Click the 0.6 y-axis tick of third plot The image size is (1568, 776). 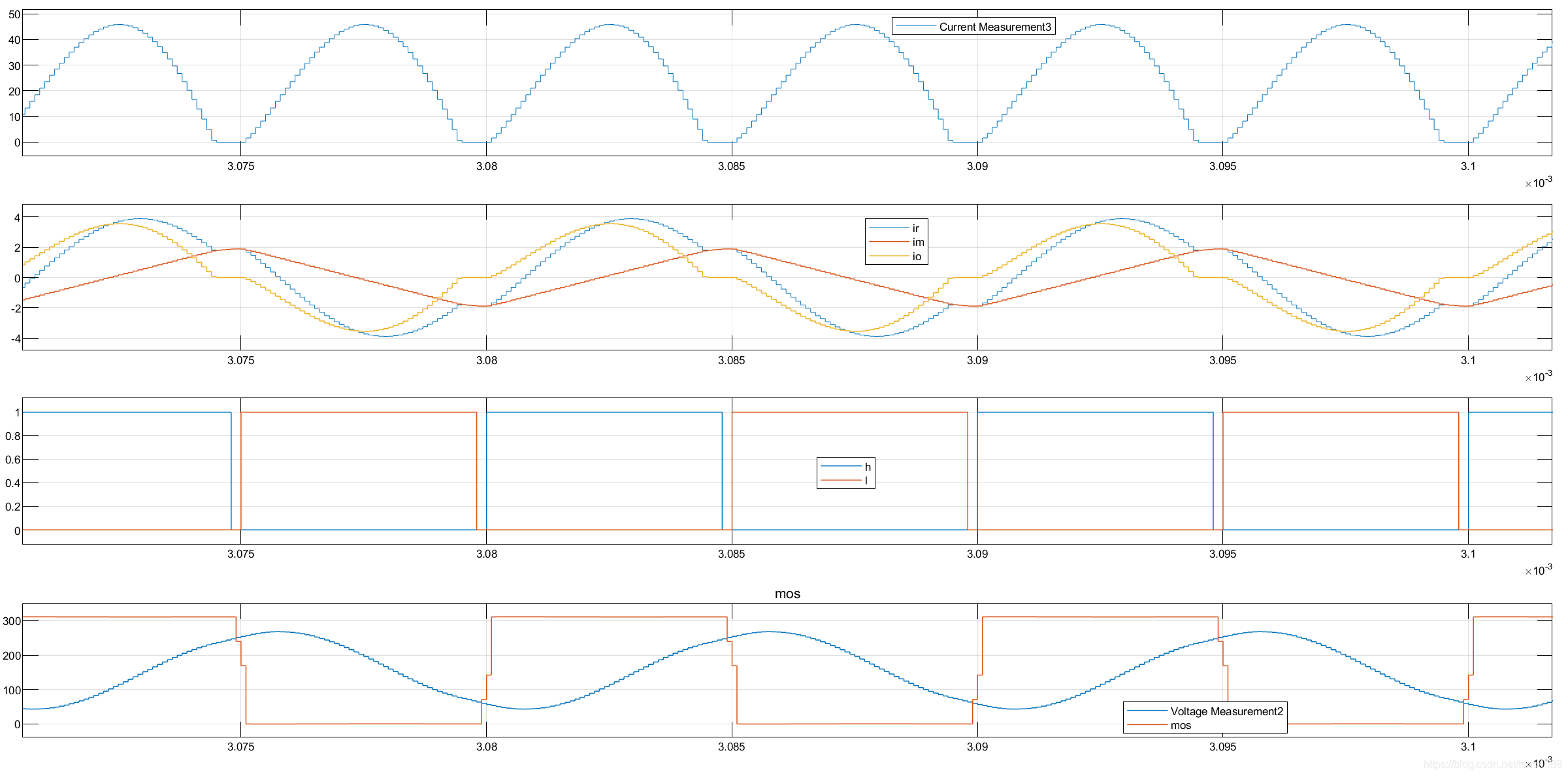coord(12,460)
